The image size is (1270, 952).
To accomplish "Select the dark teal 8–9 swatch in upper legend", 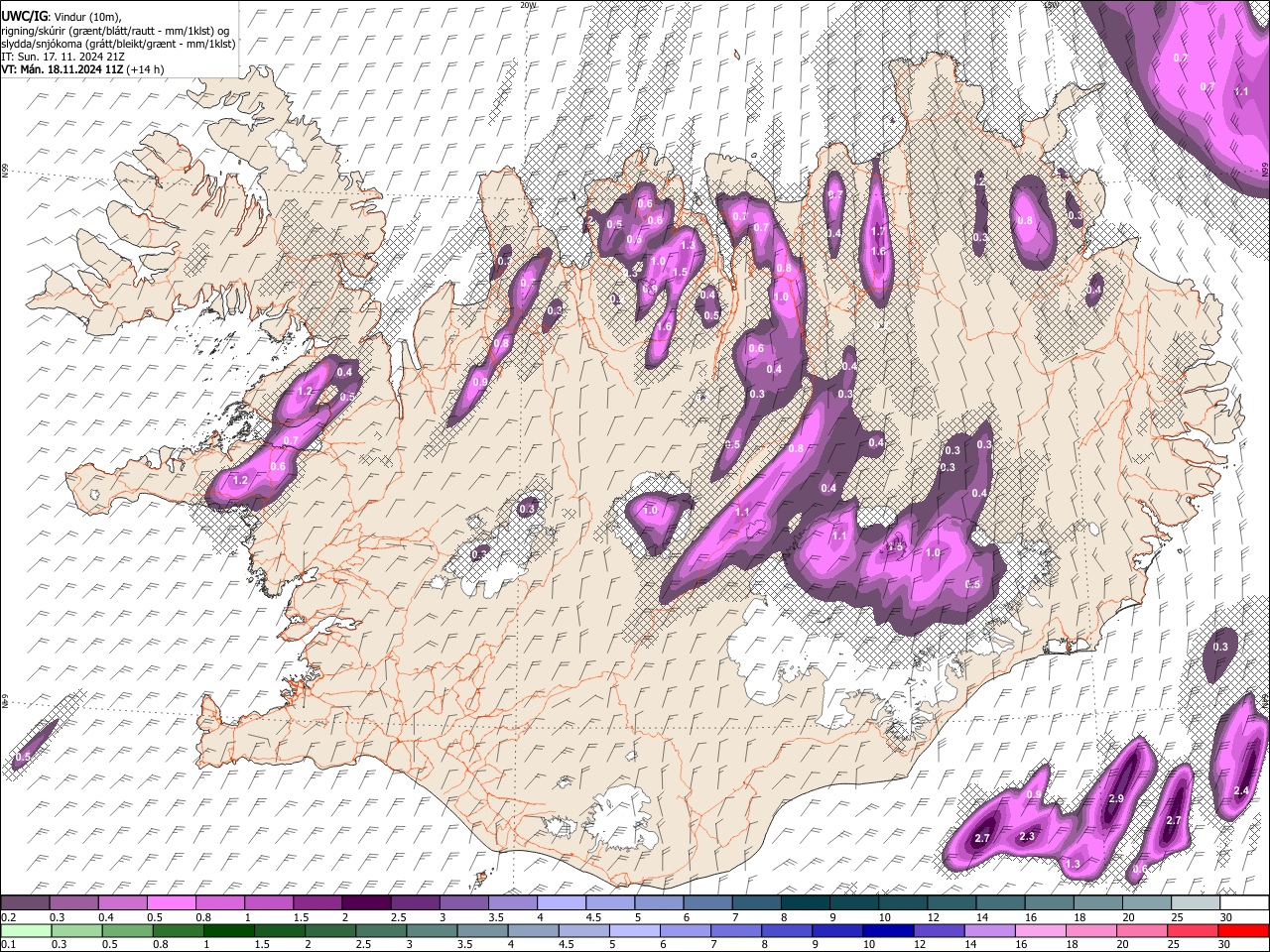I will coord(805,902).
